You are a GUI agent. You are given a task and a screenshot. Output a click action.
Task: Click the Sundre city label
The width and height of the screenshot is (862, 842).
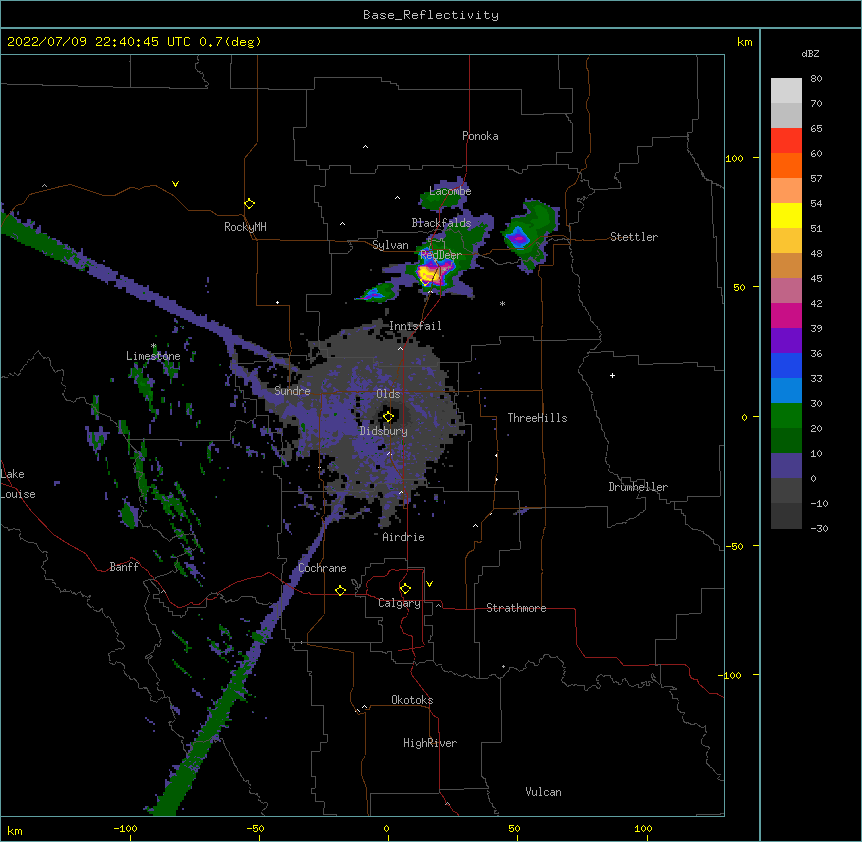[292, 391]
